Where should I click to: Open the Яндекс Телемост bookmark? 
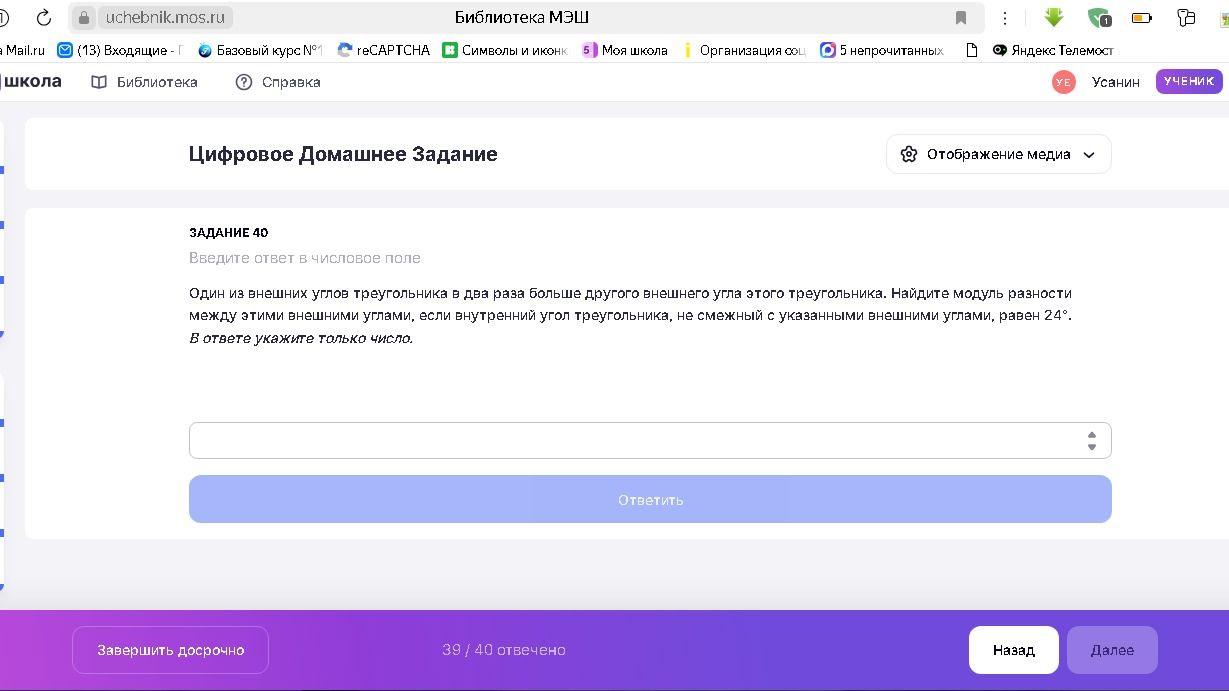click(1053, 50)
